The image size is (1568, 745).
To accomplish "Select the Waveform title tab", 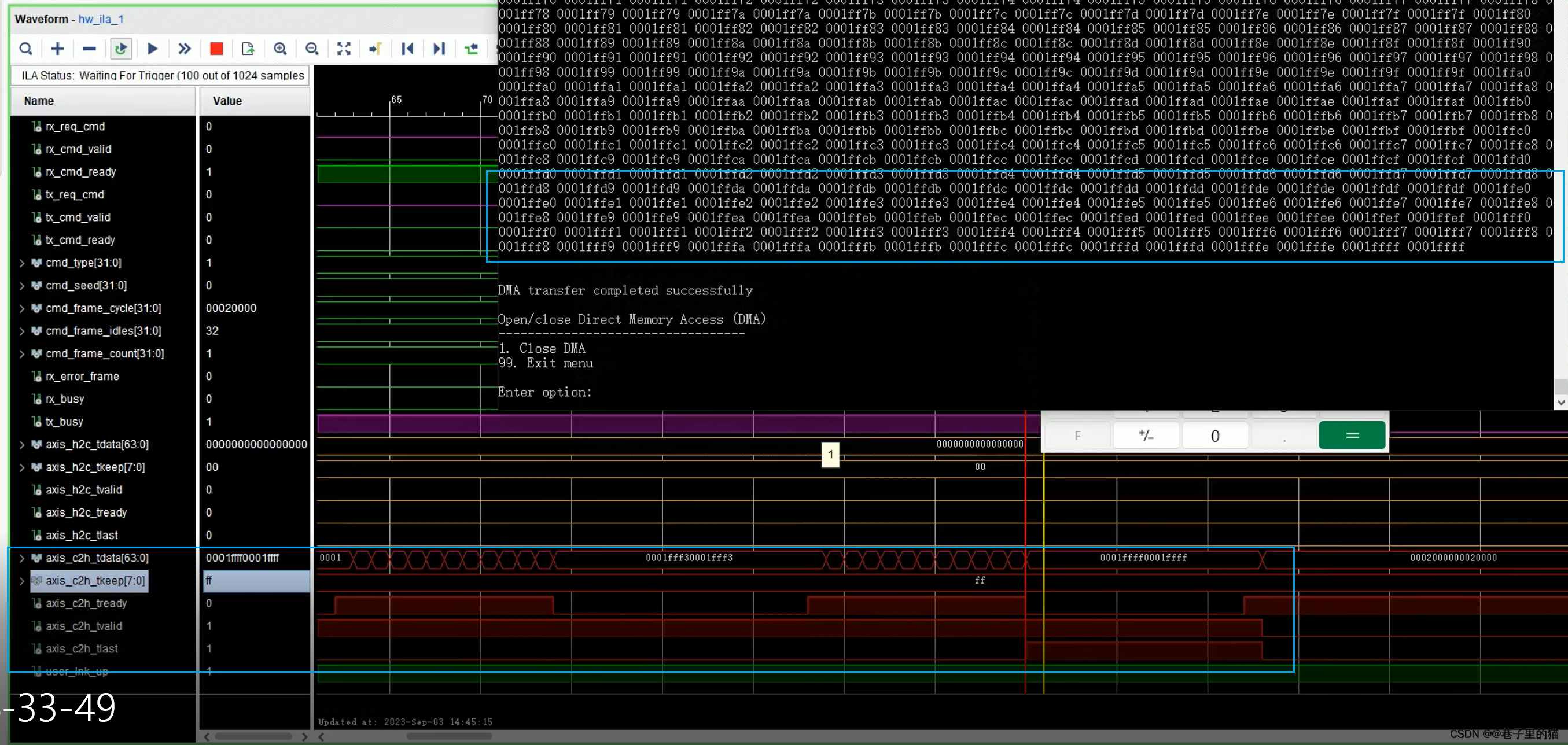I will tap(42, 19).
